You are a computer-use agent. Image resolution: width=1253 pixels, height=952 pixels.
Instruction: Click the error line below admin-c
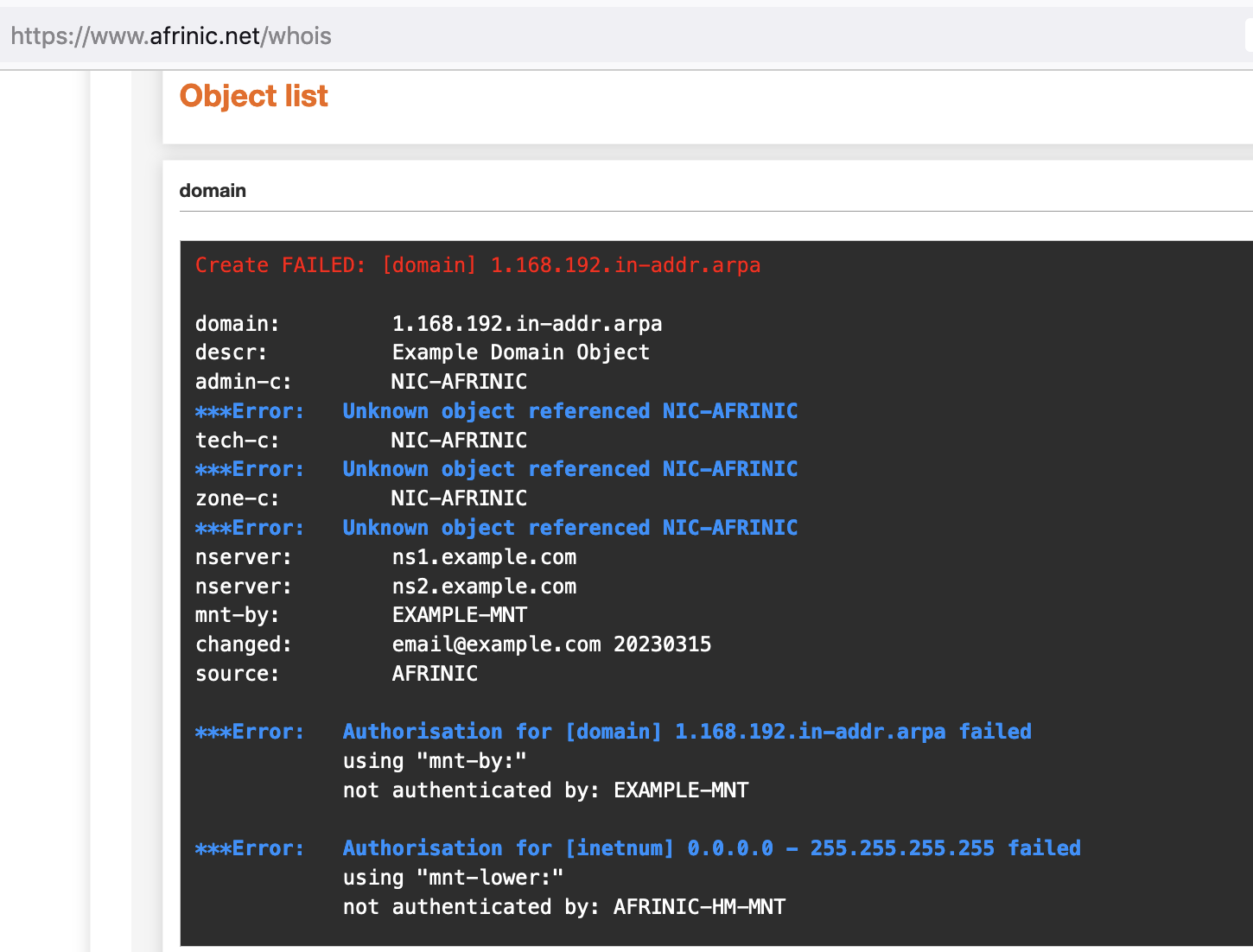tap(497, 411)
